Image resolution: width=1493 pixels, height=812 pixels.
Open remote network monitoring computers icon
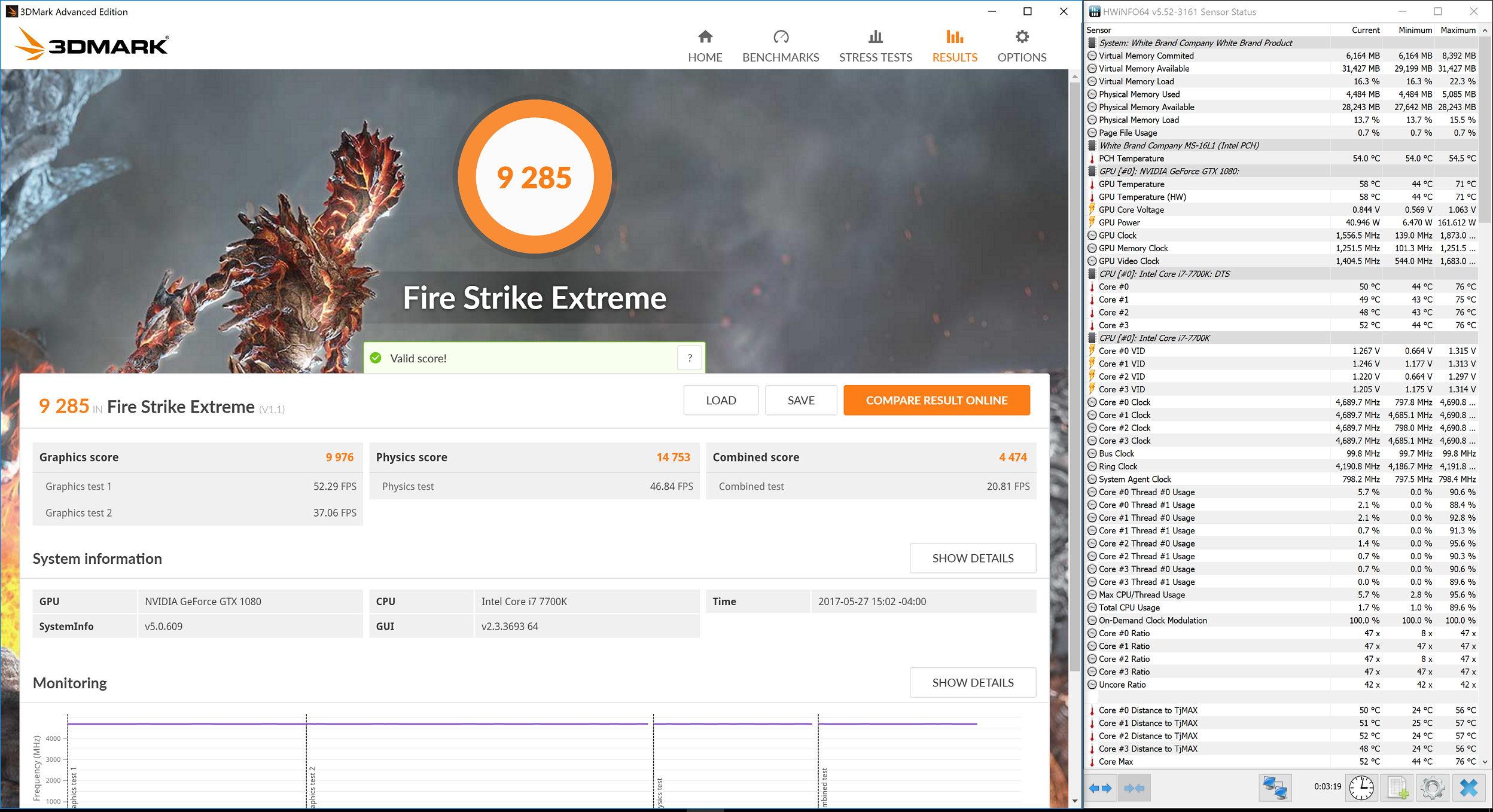pyautogui.click(x=1275, y=788)
